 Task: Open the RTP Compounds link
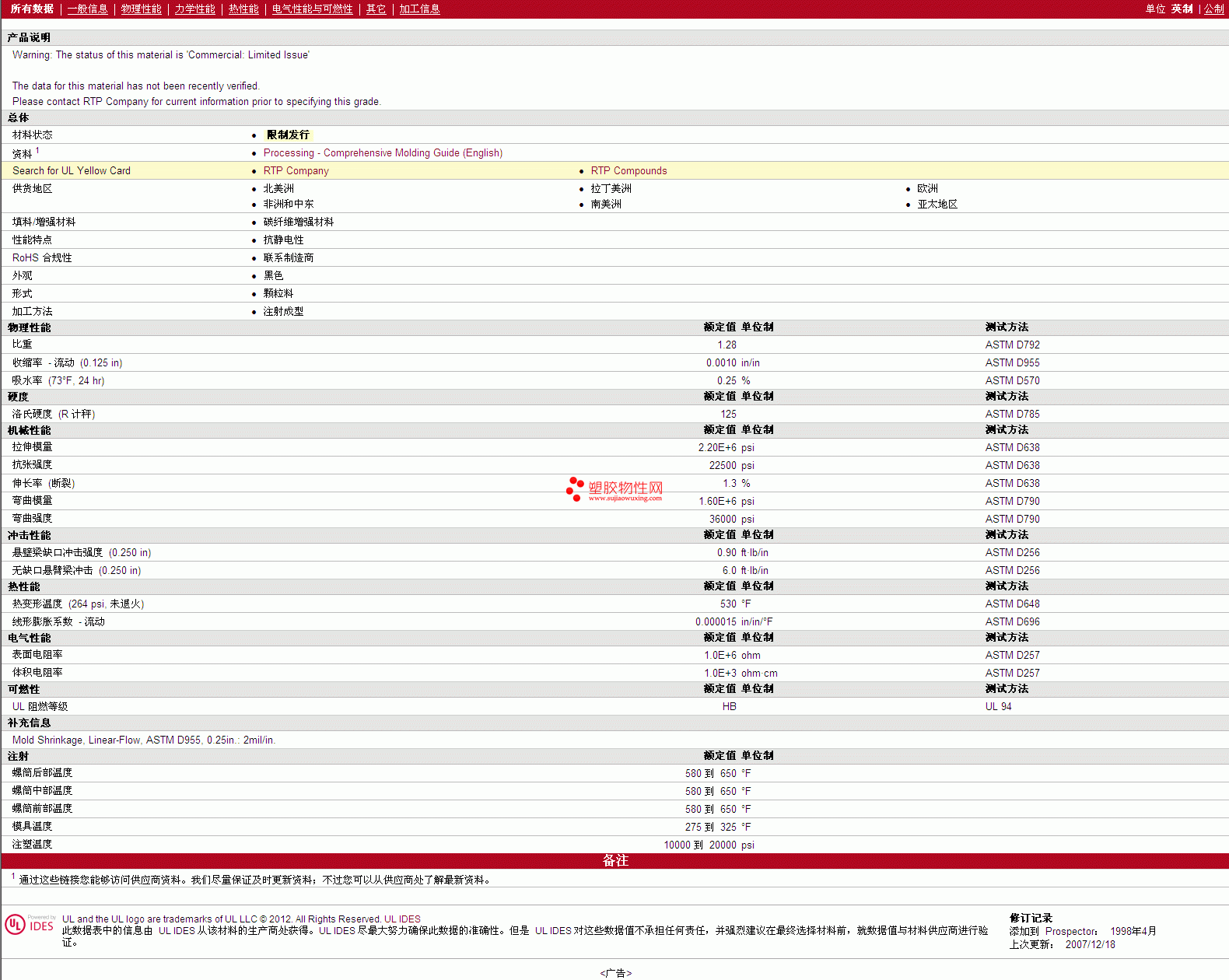pyautogui.click(x=629, y=171)
